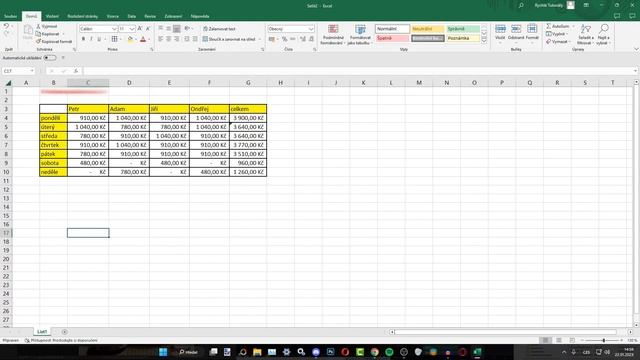Click the insert function fx icon

pos(76,71)
